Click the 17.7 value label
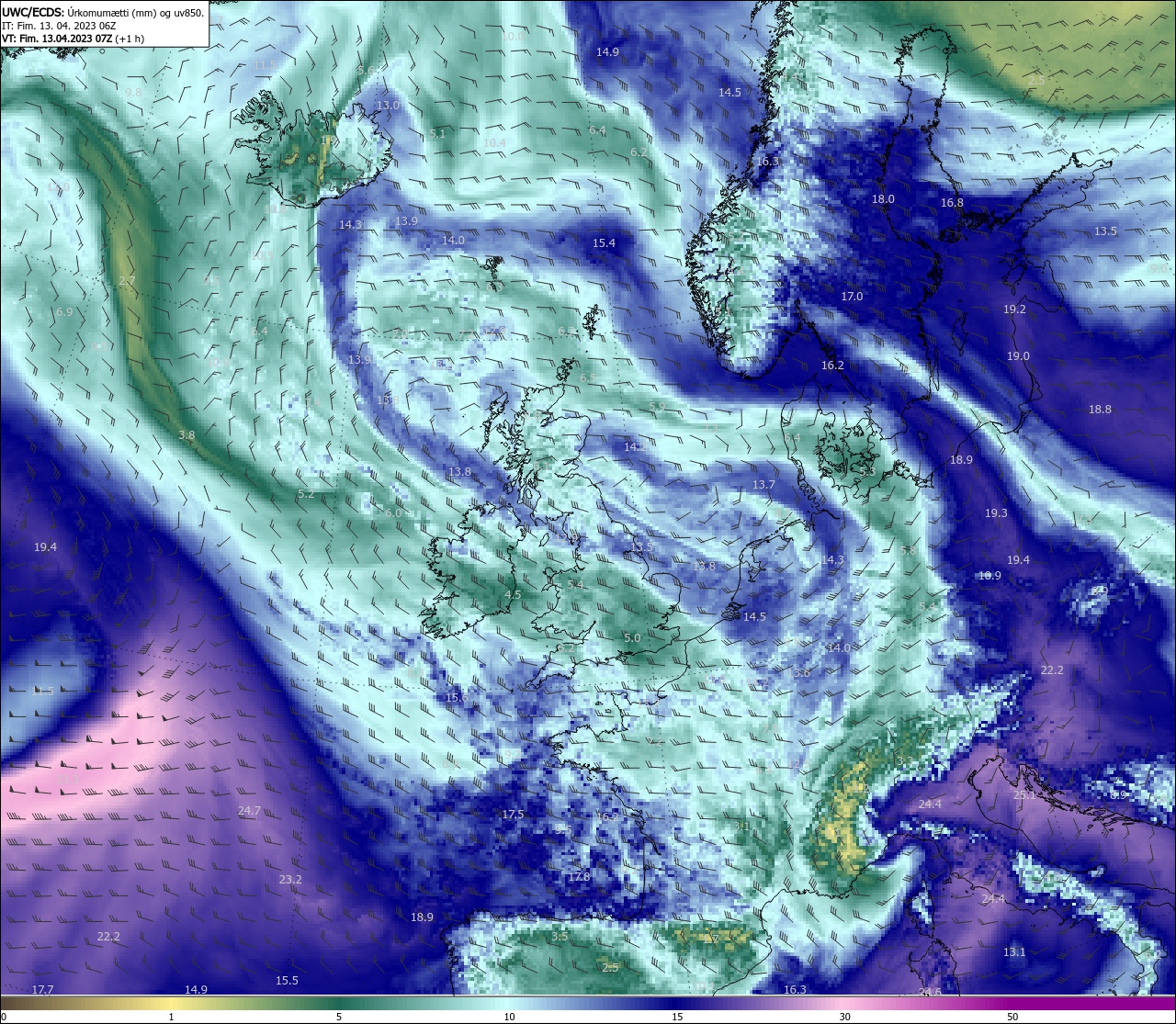The width and height of the screenshot is (1176, 1024). pyautogui.click(x=42, y=990)
